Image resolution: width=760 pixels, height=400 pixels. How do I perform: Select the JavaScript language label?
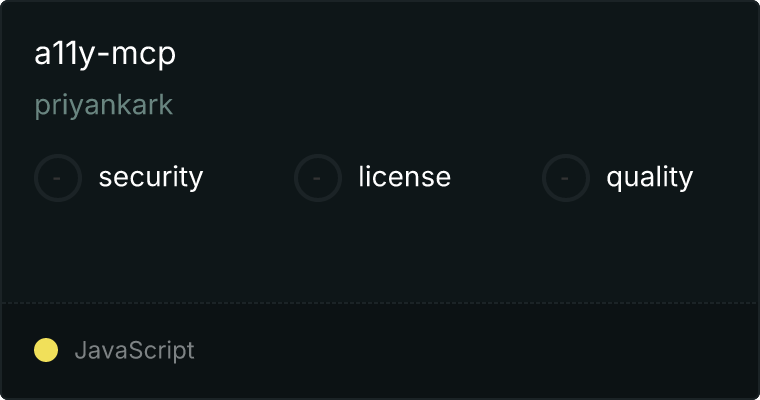(134, 351)
